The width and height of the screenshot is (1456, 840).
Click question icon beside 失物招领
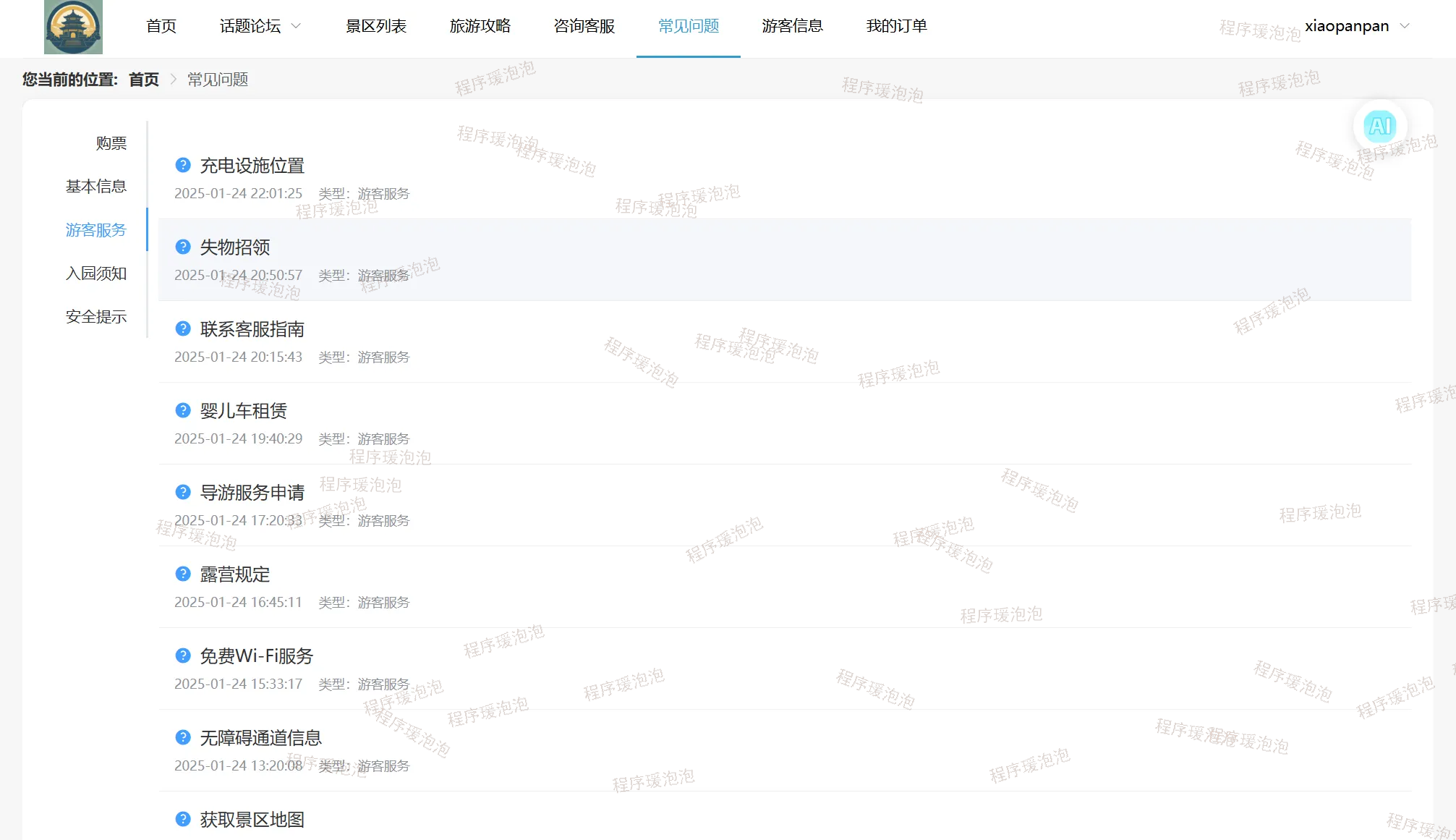(183, 247)
